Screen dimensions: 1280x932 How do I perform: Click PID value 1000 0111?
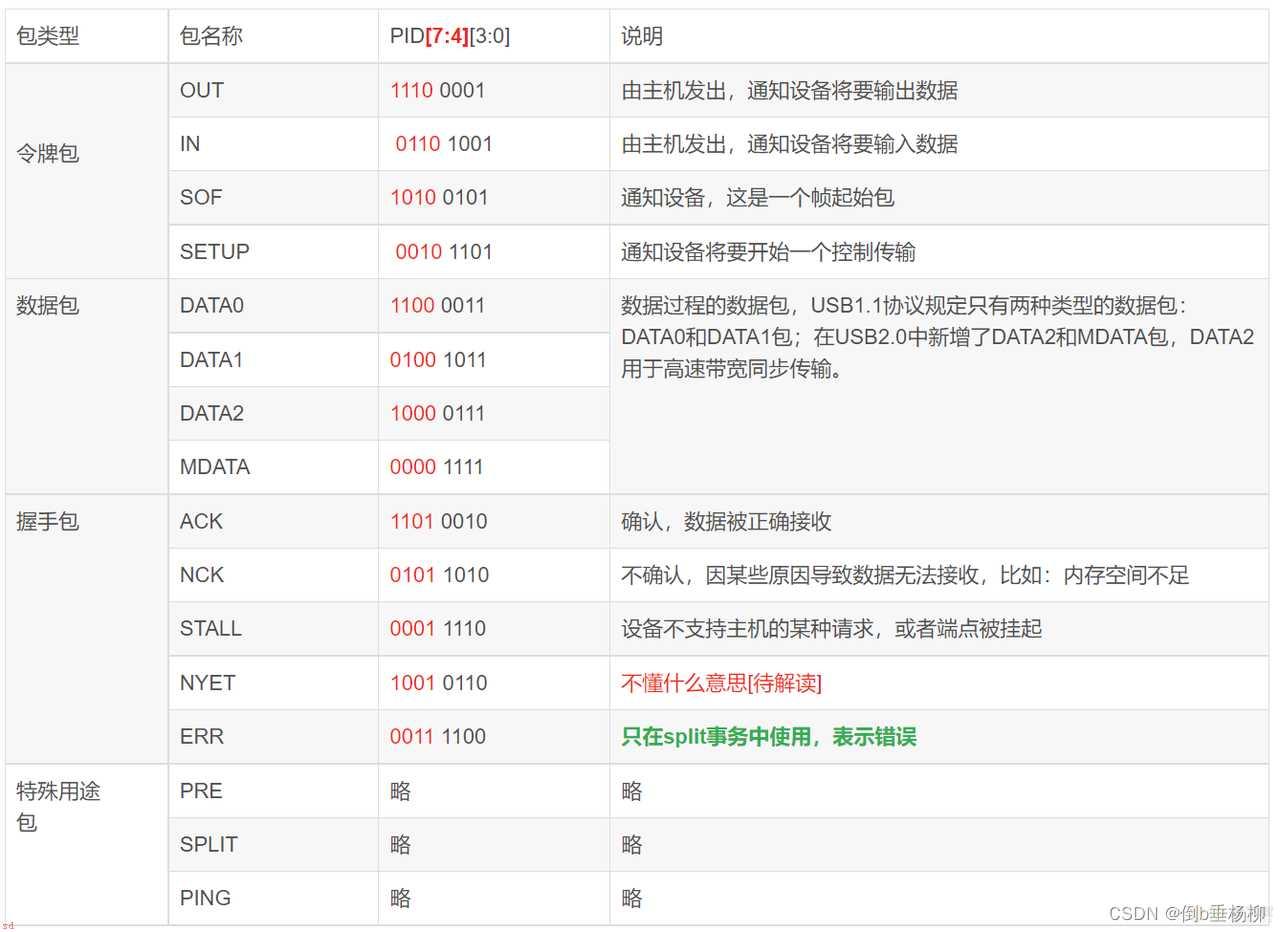click(438, 414)
